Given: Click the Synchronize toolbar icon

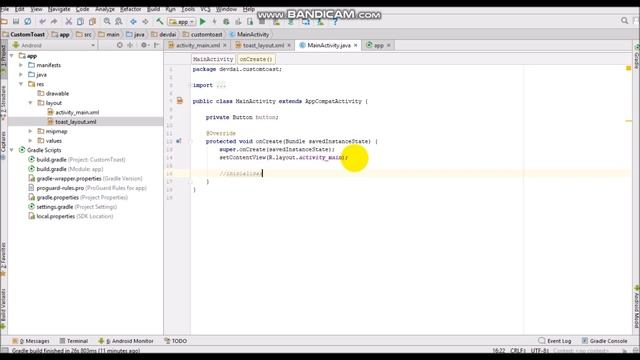Looking at the screenshot, I should pyautogui.click(x=28, y=21).
